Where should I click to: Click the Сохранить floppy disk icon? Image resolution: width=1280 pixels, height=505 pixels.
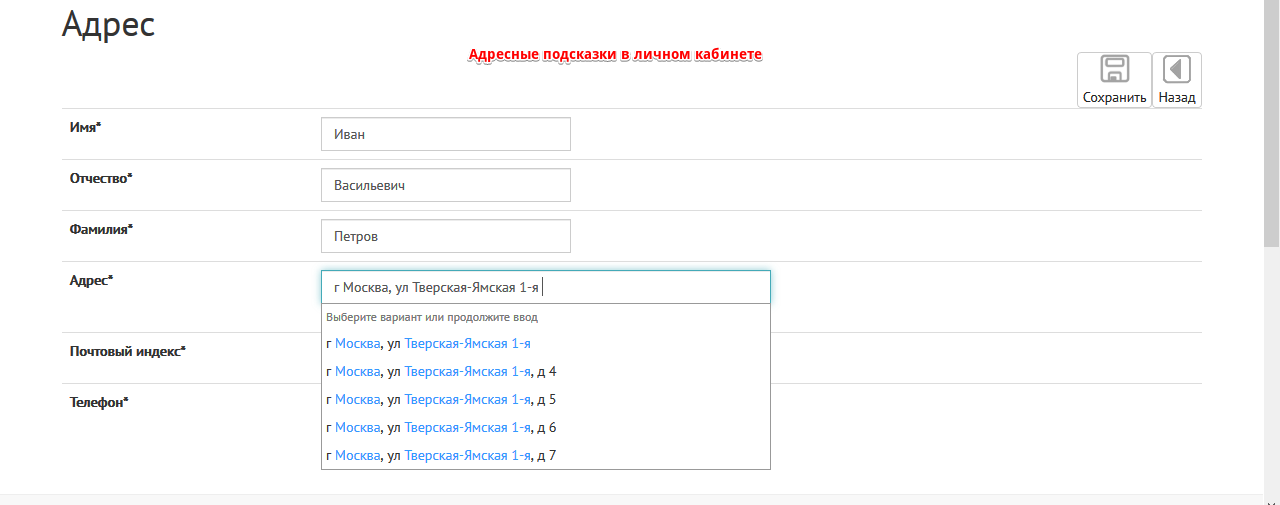(x=1114, y=69)
